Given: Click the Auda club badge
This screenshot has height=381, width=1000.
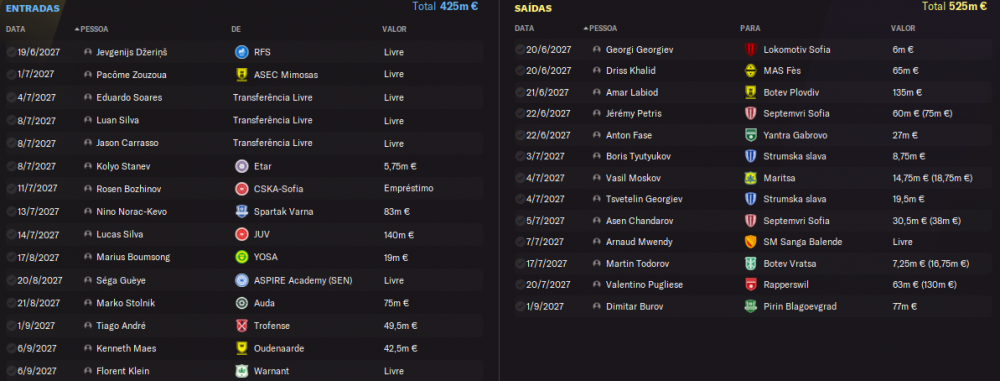Looking at the screenshot, I should coord(241,303).
